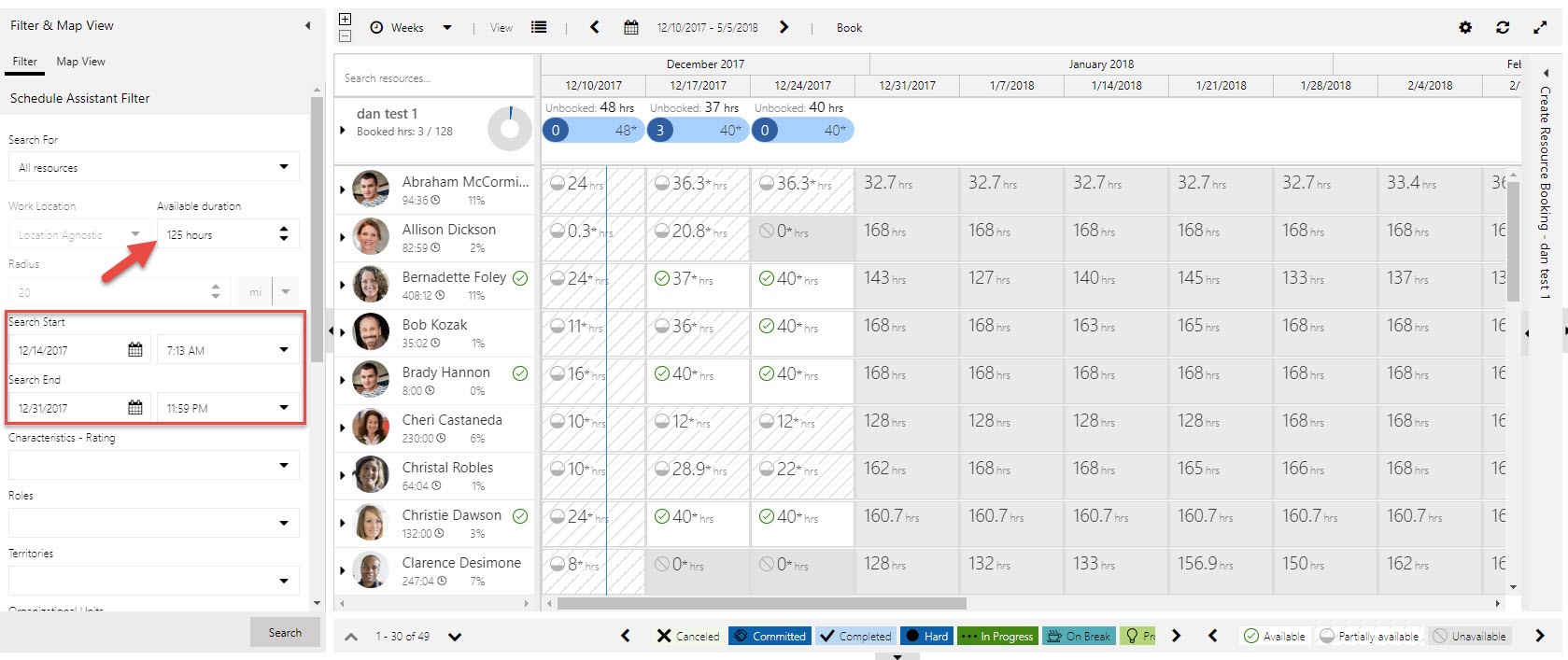Click the Search button
1568x660 pixels.
click(285, 632)
